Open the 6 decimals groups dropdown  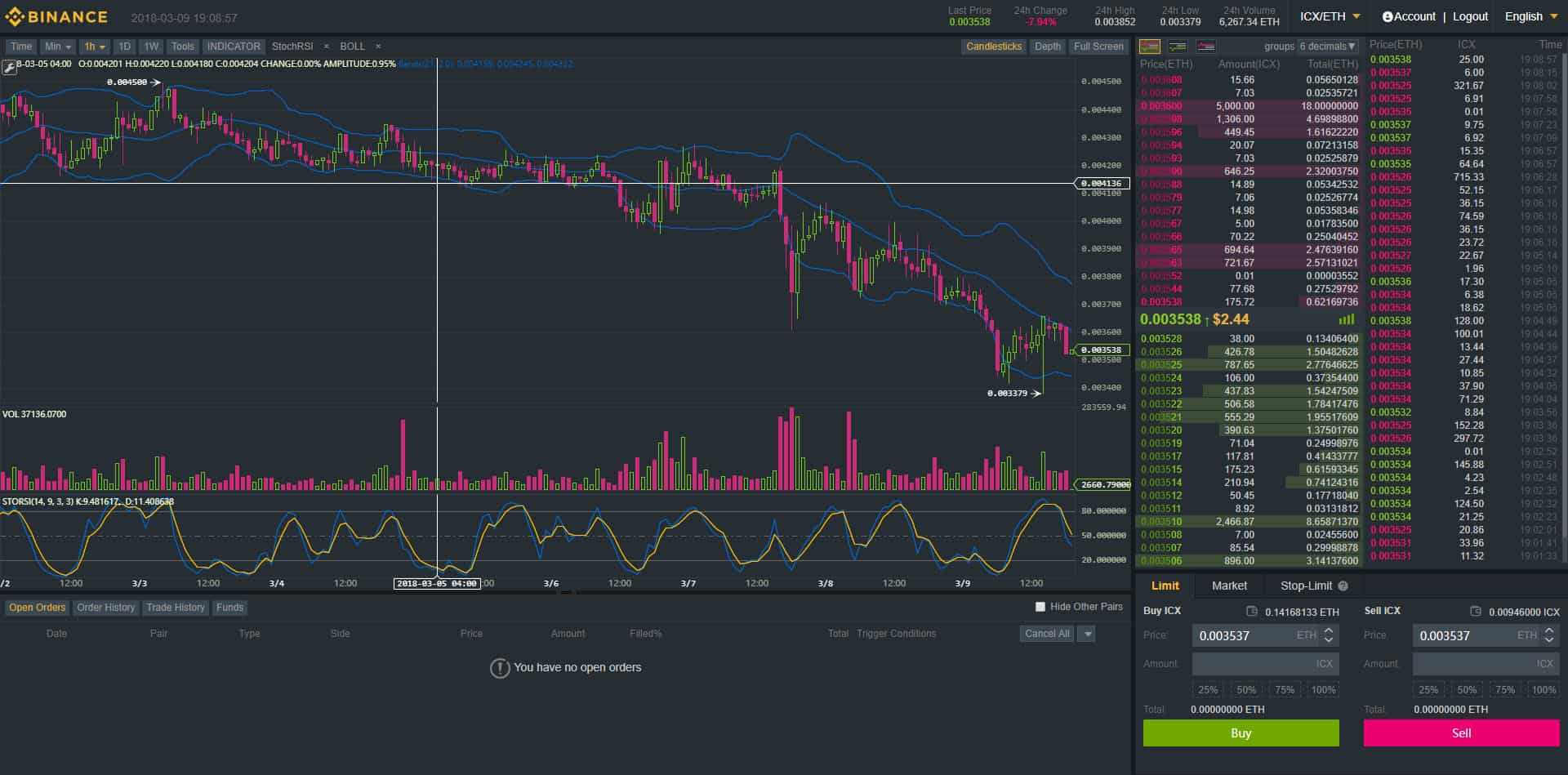[1329, 47]
